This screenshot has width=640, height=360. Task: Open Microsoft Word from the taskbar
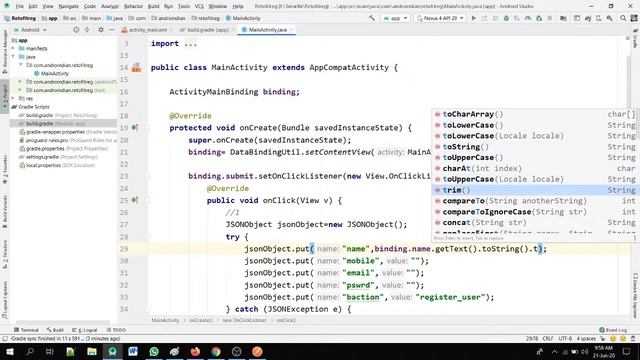(x=133, y=351)
